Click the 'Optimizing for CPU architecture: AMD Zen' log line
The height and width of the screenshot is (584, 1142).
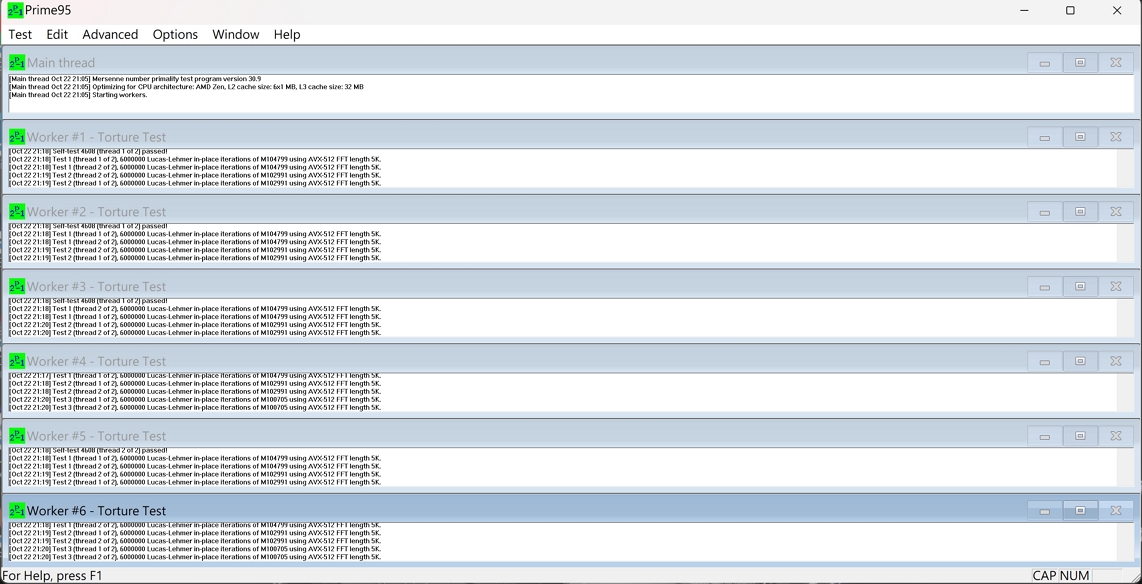(x=186, y=87)
